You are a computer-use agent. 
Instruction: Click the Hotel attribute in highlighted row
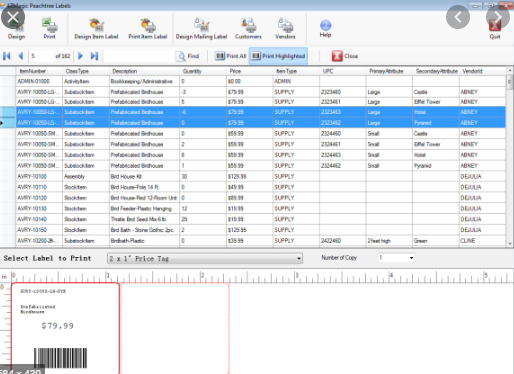[436, 112]
